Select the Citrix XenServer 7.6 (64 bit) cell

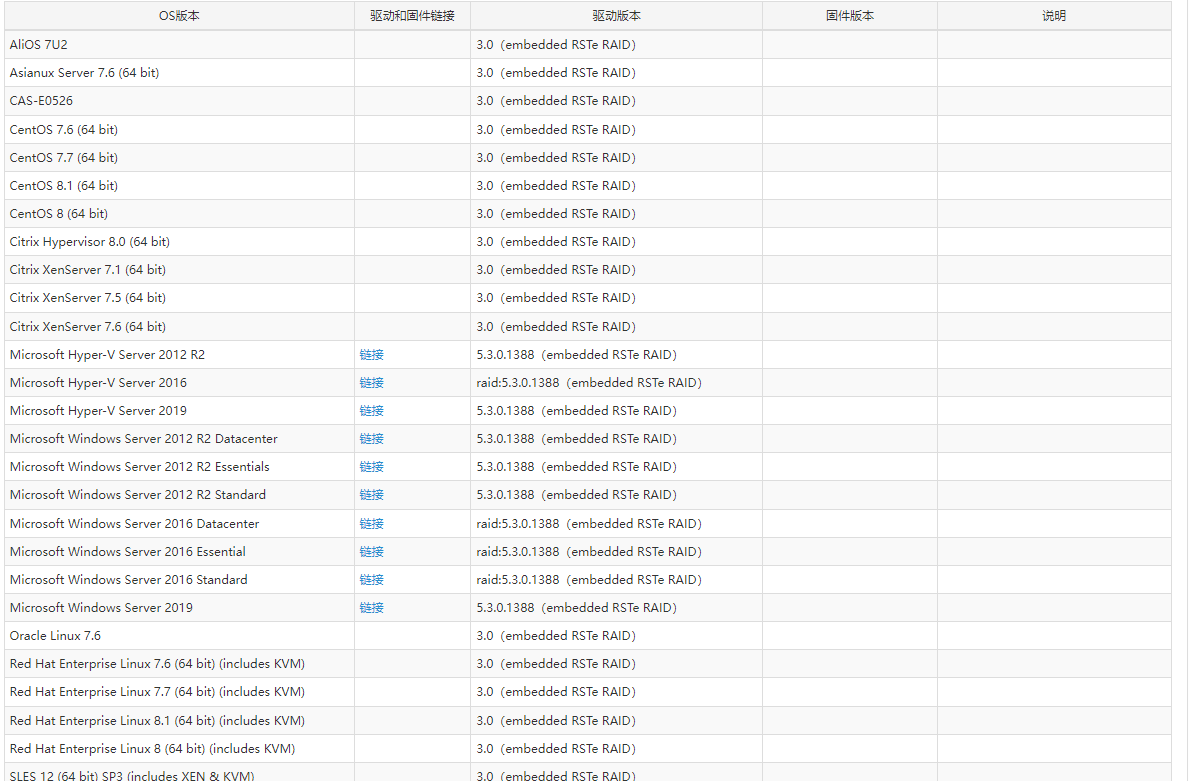(x=179, y=327)
